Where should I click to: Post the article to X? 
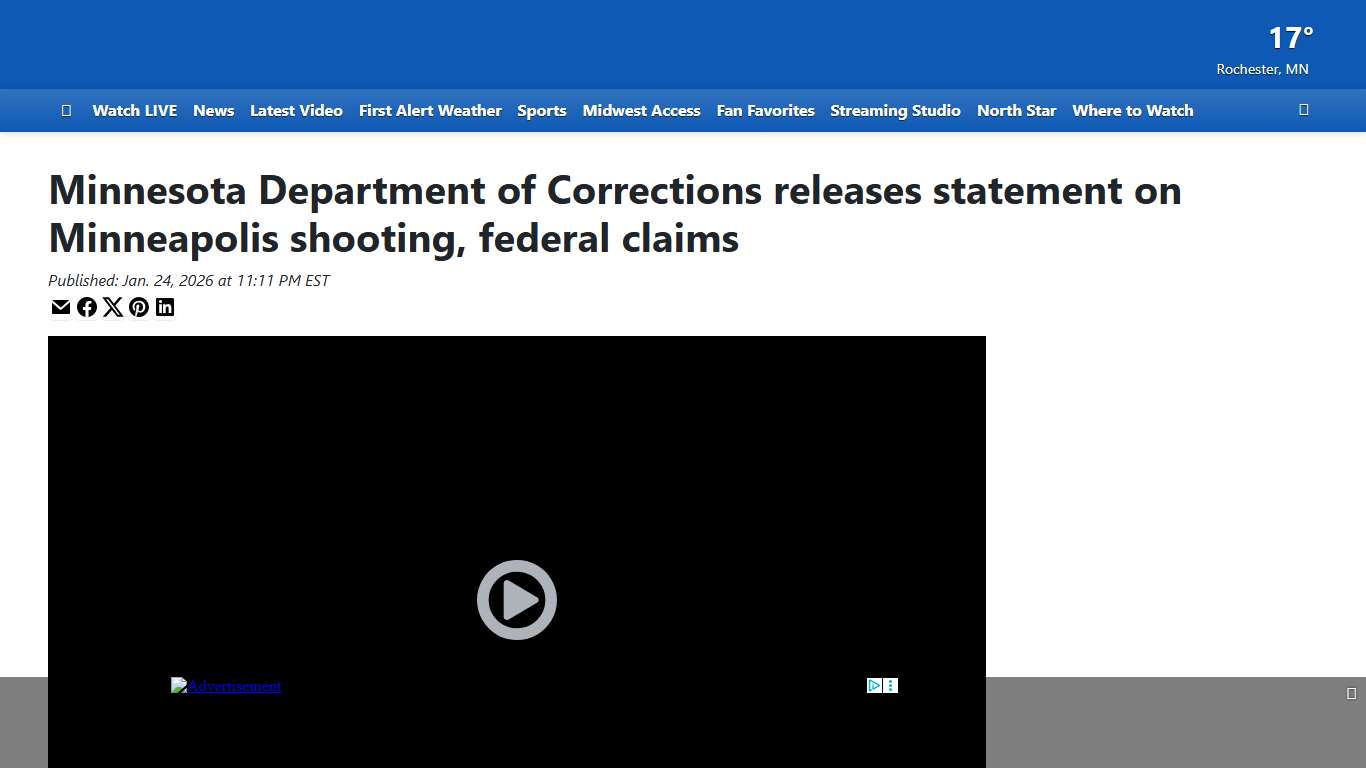click(x=113, y=307)
